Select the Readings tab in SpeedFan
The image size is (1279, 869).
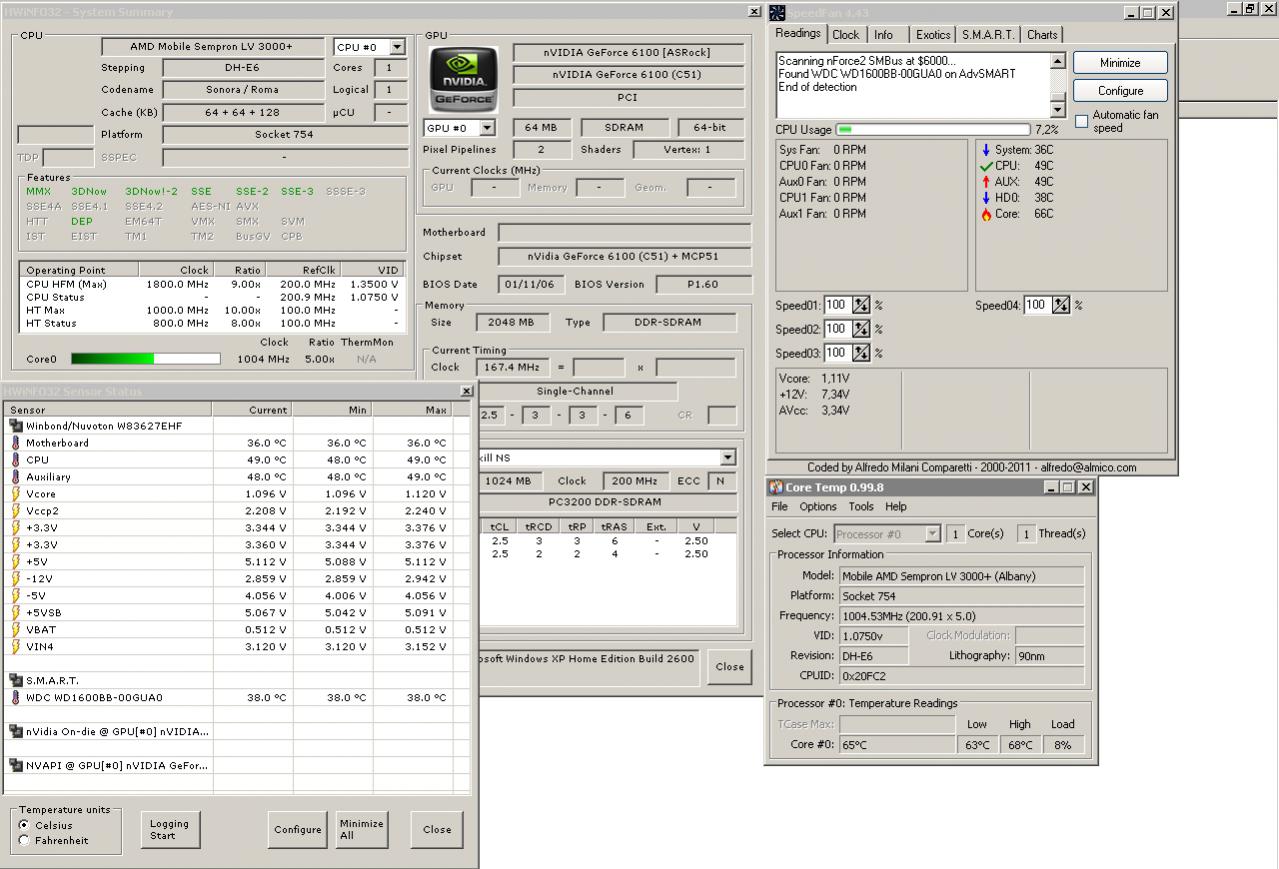pyautogui.click(x=798, y=33)
